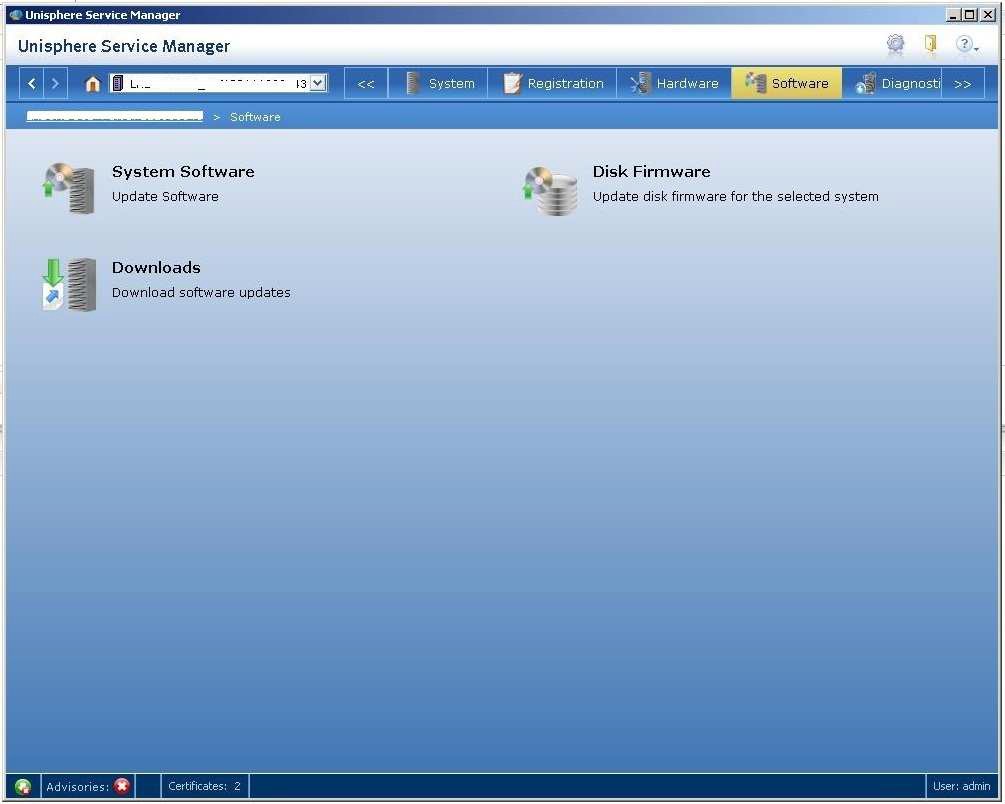1005x804 pixels.
Task: Click 'User: admin' in status bar
Action: [x=961, y=786]
